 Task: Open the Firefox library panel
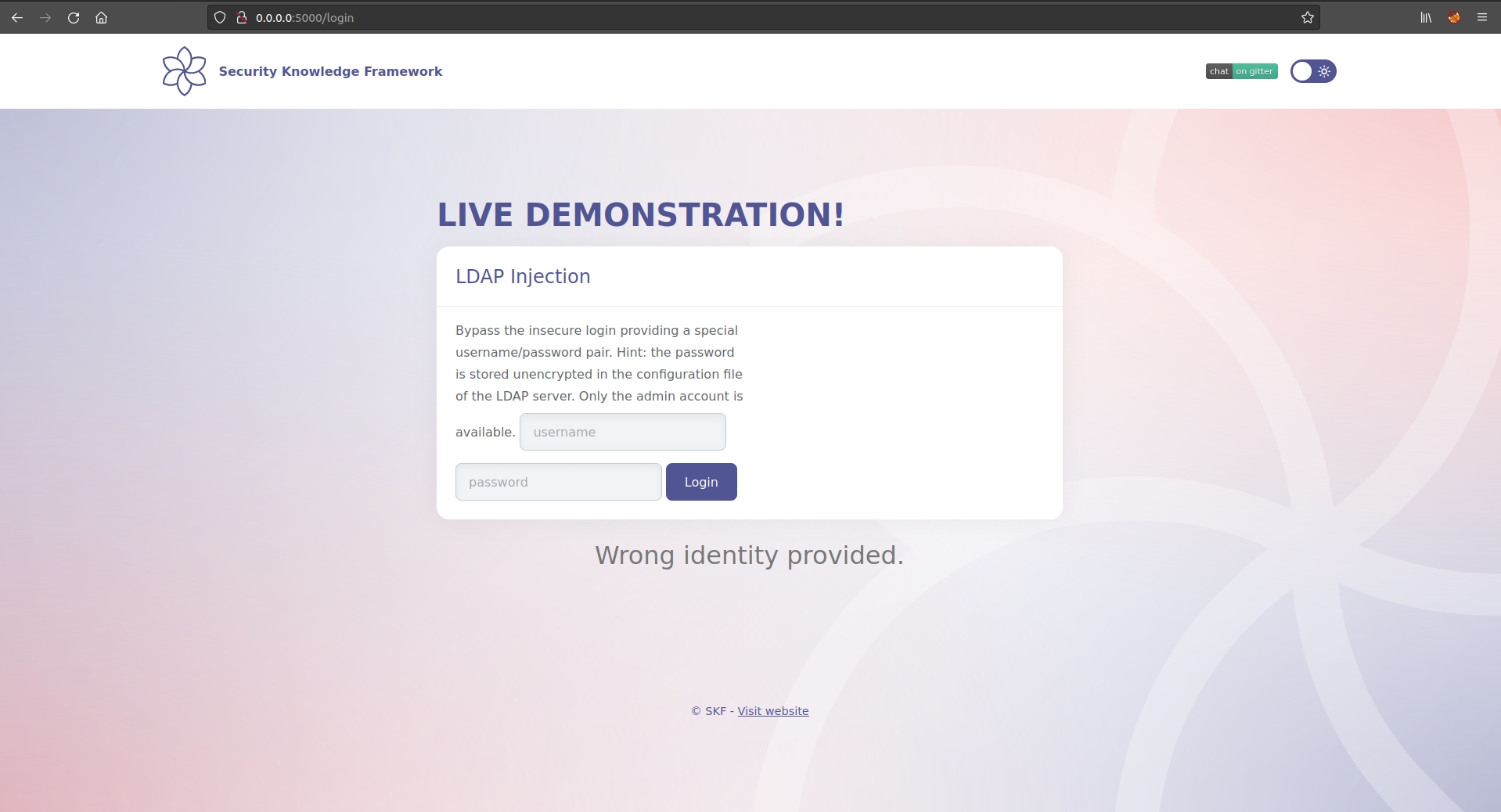pos(1426,17)
